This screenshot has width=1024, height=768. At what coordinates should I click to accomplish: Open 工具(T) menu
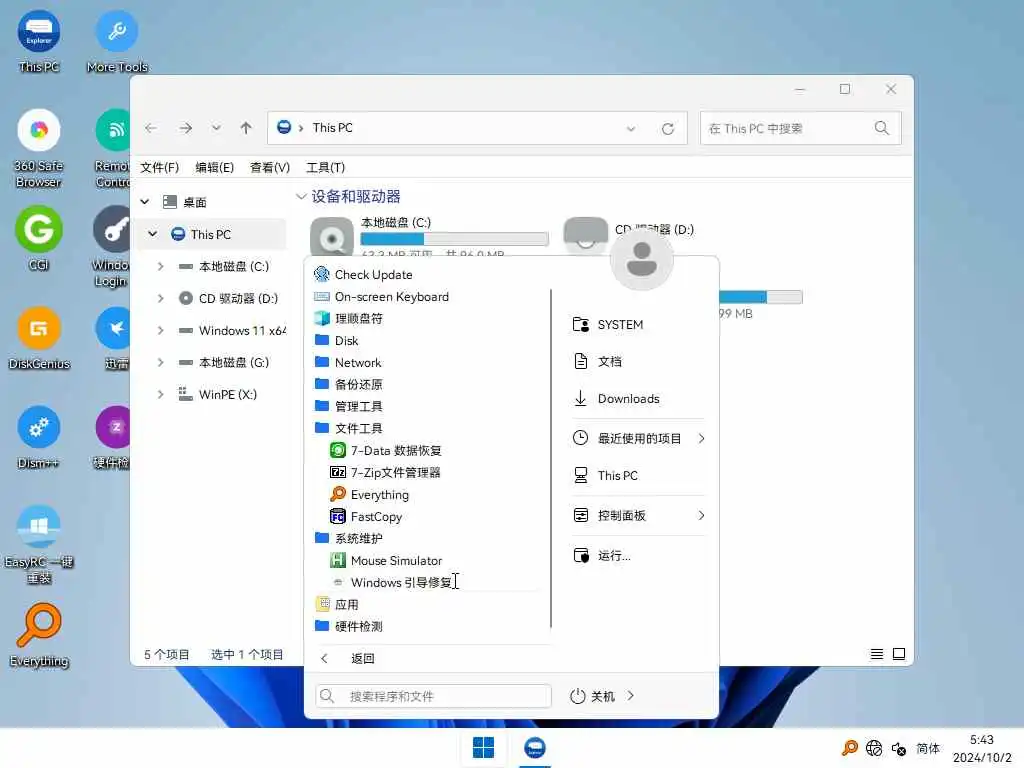[x=325, y=167]
